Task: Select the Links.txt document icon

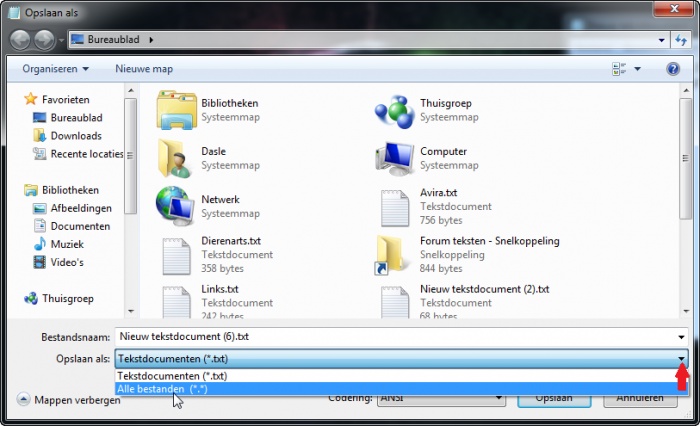Action: (x=176, y=302)
